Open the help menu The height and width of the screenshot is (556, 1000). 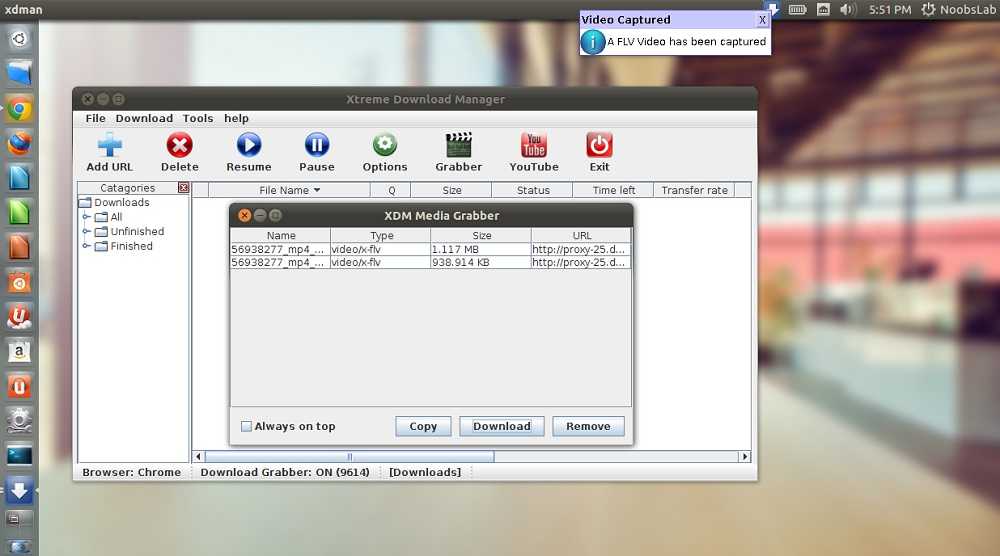pyautogui.click(x=236, y=119)
